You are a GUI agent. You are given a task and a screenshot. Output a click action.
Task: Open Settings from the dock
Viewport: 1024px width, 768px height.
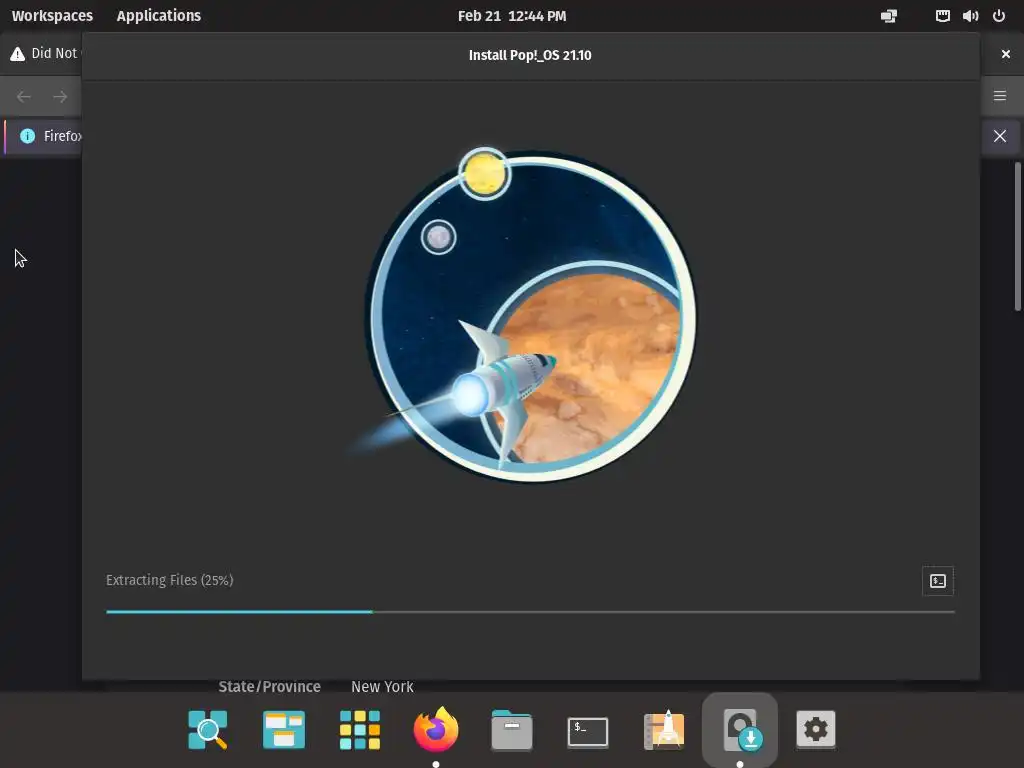pos(816,729)
